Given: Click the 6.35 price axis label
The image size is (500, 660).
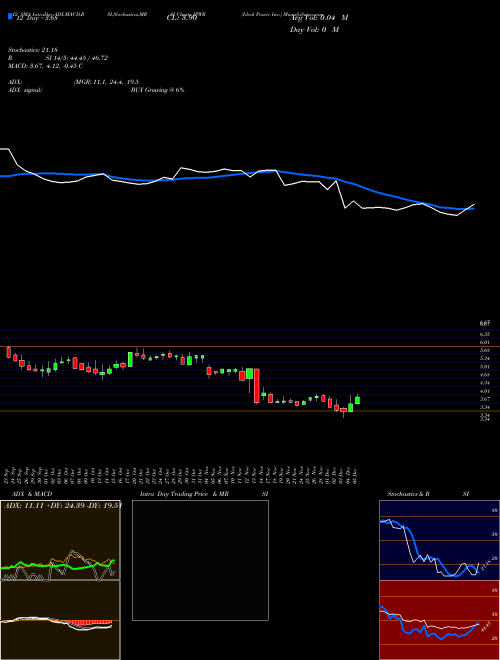Looking at the screenshot, I should pyautogui.click(x=484, y=334).
